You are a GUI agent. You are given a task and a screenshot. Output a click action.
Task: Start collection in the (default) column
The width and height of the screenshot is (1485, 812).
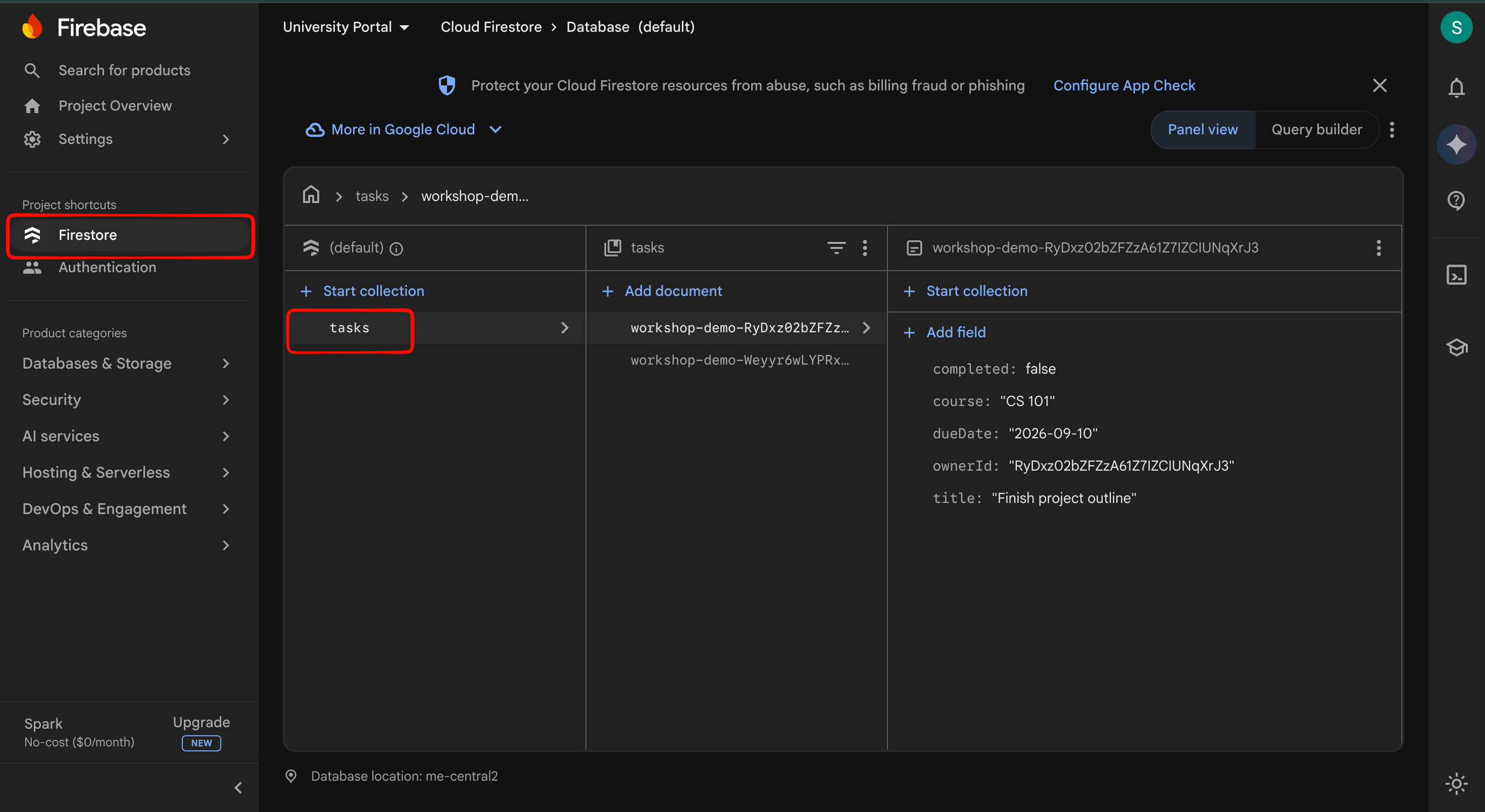point(363,291)
